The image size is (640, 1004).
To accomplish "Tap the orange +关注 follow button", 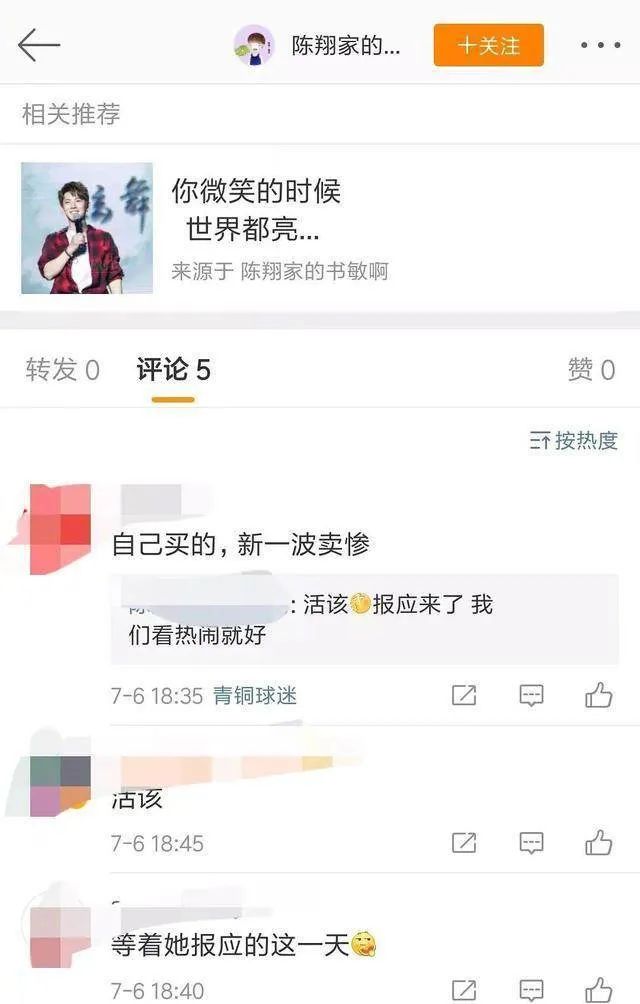I will click(488, 45).
